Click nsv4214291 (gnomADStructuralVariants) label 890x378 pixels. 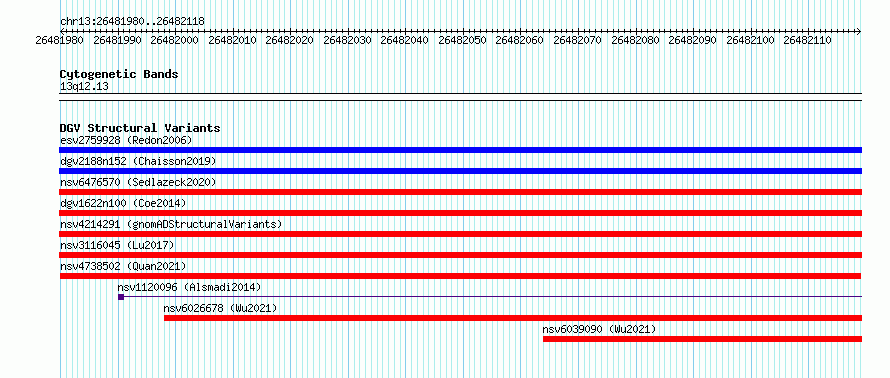(x=171, y=224)
